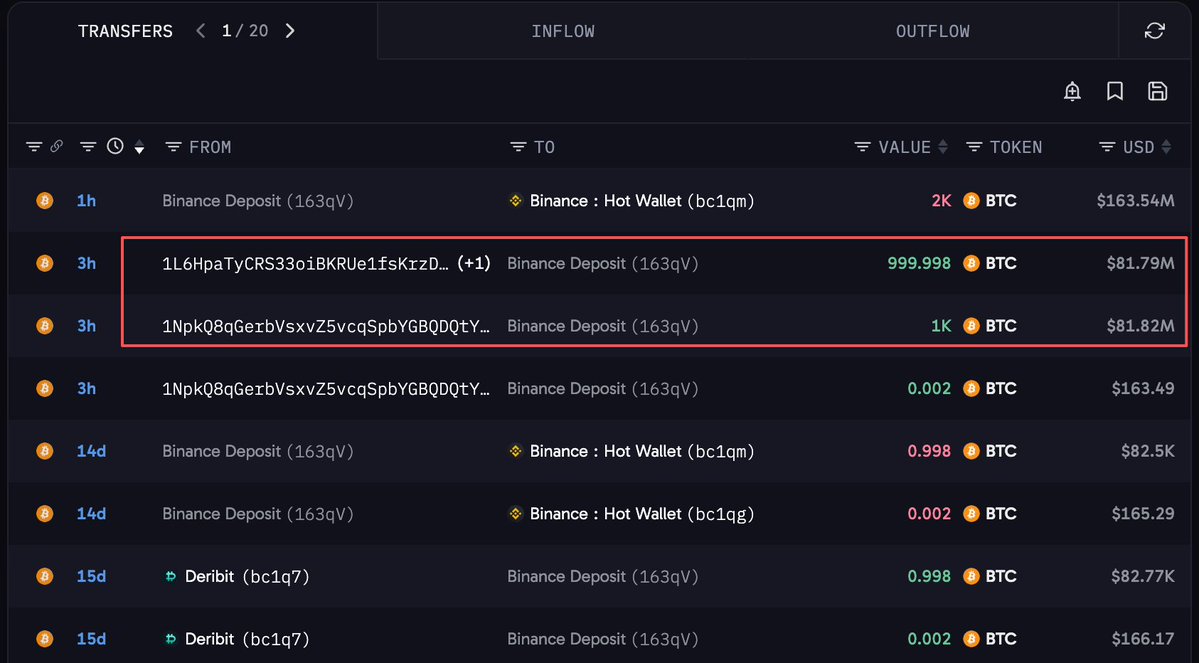The image size is (1199, 663).
Task: Open the USD column filter
Action: click(1107, 147)
